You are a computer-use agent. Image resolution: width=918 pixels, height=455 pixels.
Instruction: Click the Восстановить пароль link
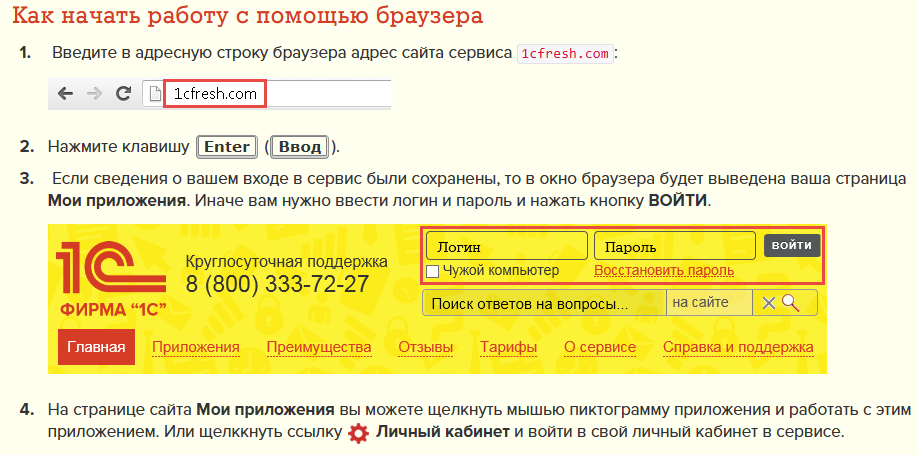point(664,271)
